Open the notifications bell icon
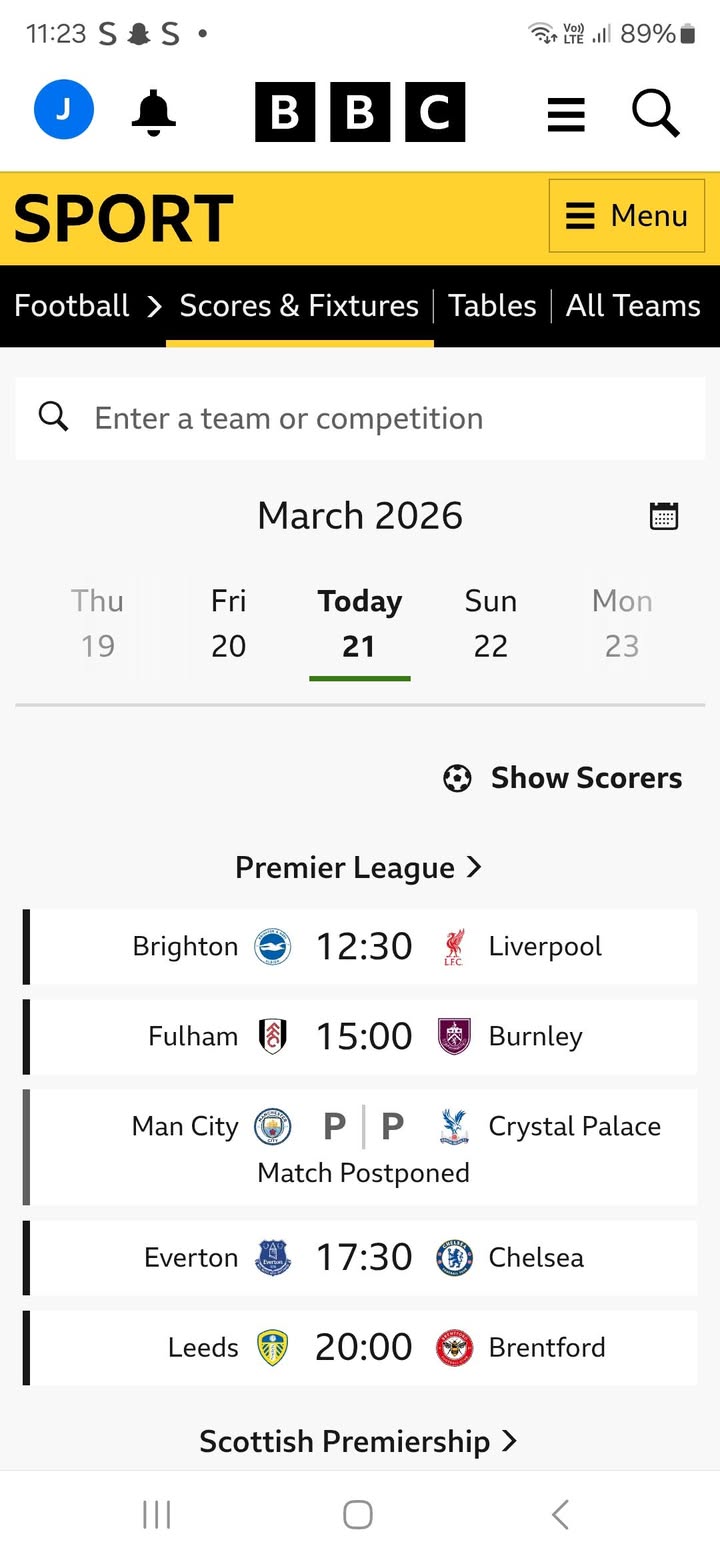Viewport: 720px width, 1560px height. tap(153, 111)
